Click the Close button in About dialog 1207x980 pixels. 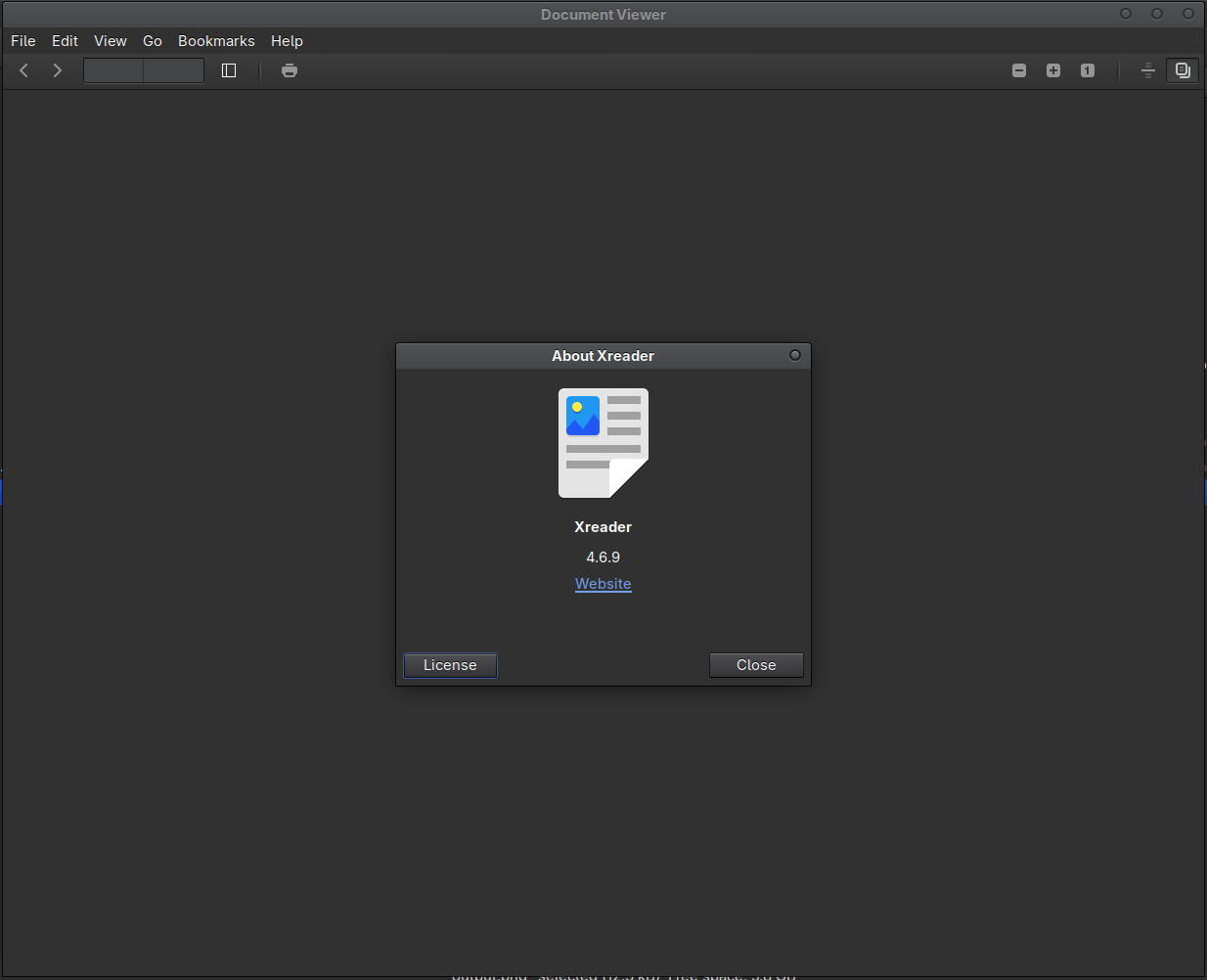pyautogui.click(x=756, y=665)
